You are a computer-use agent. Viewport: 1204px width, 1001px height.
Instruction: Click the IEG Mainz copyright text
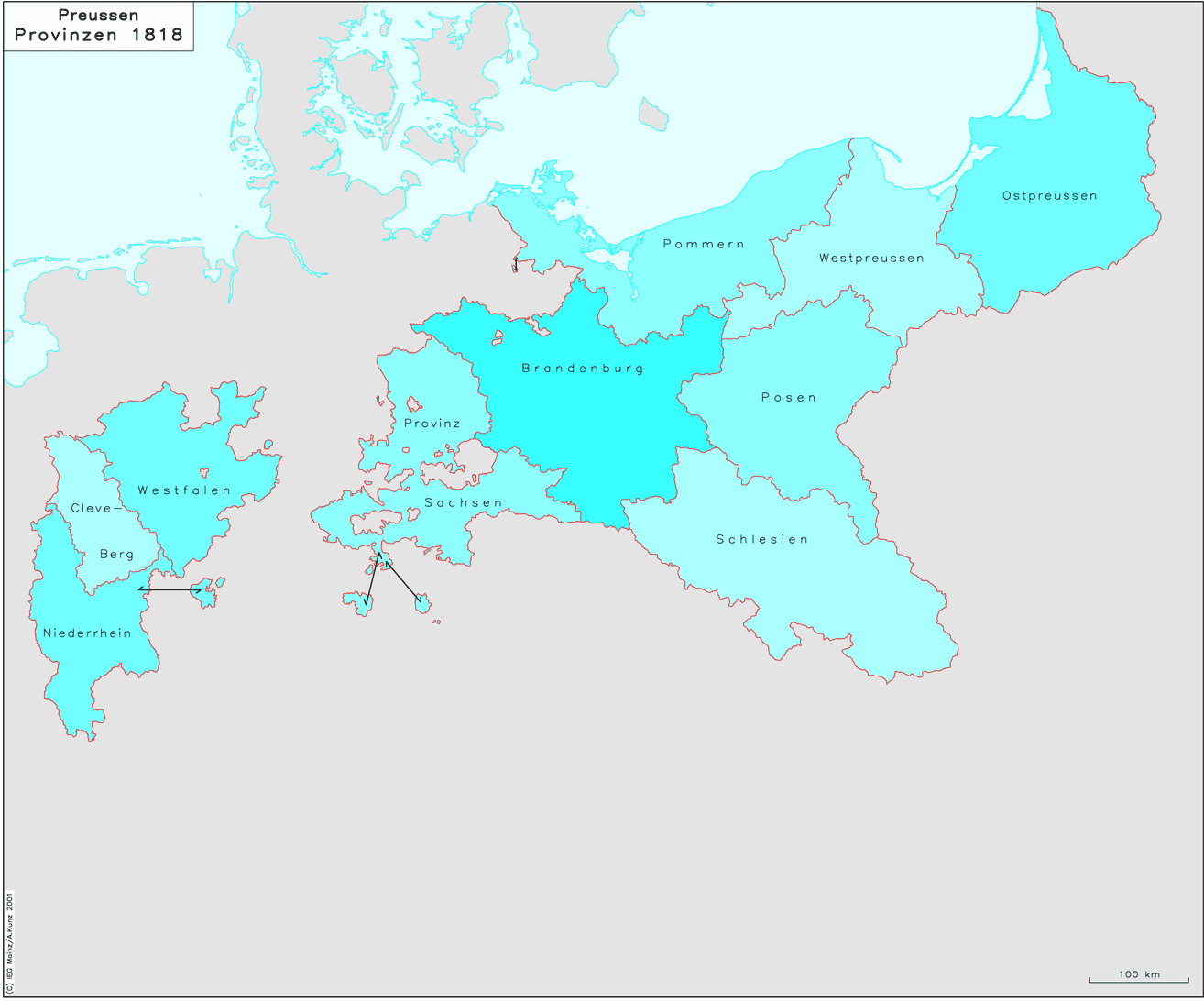9,942
